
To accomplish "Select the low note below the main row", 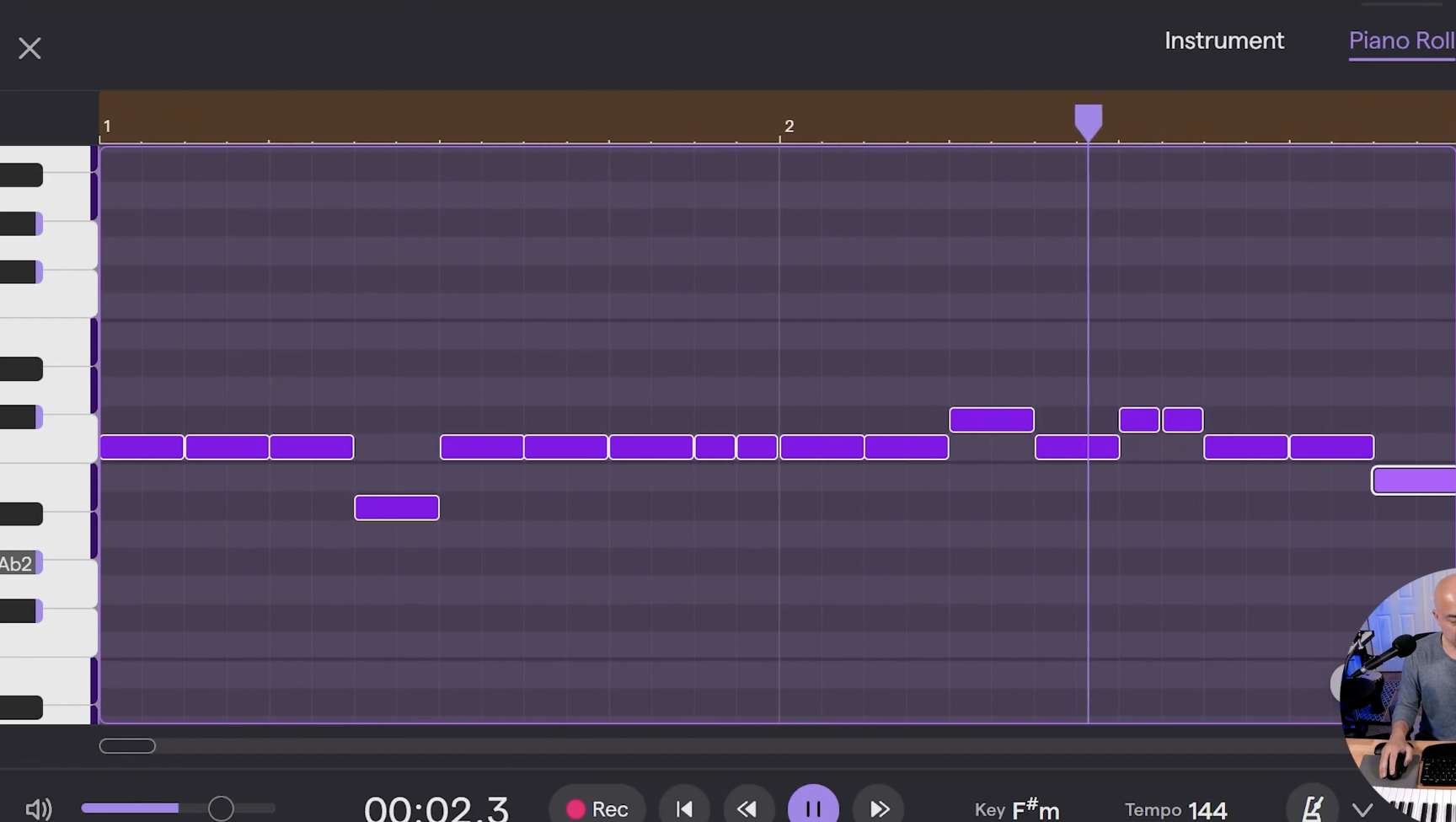I will (x=397, y=508).
